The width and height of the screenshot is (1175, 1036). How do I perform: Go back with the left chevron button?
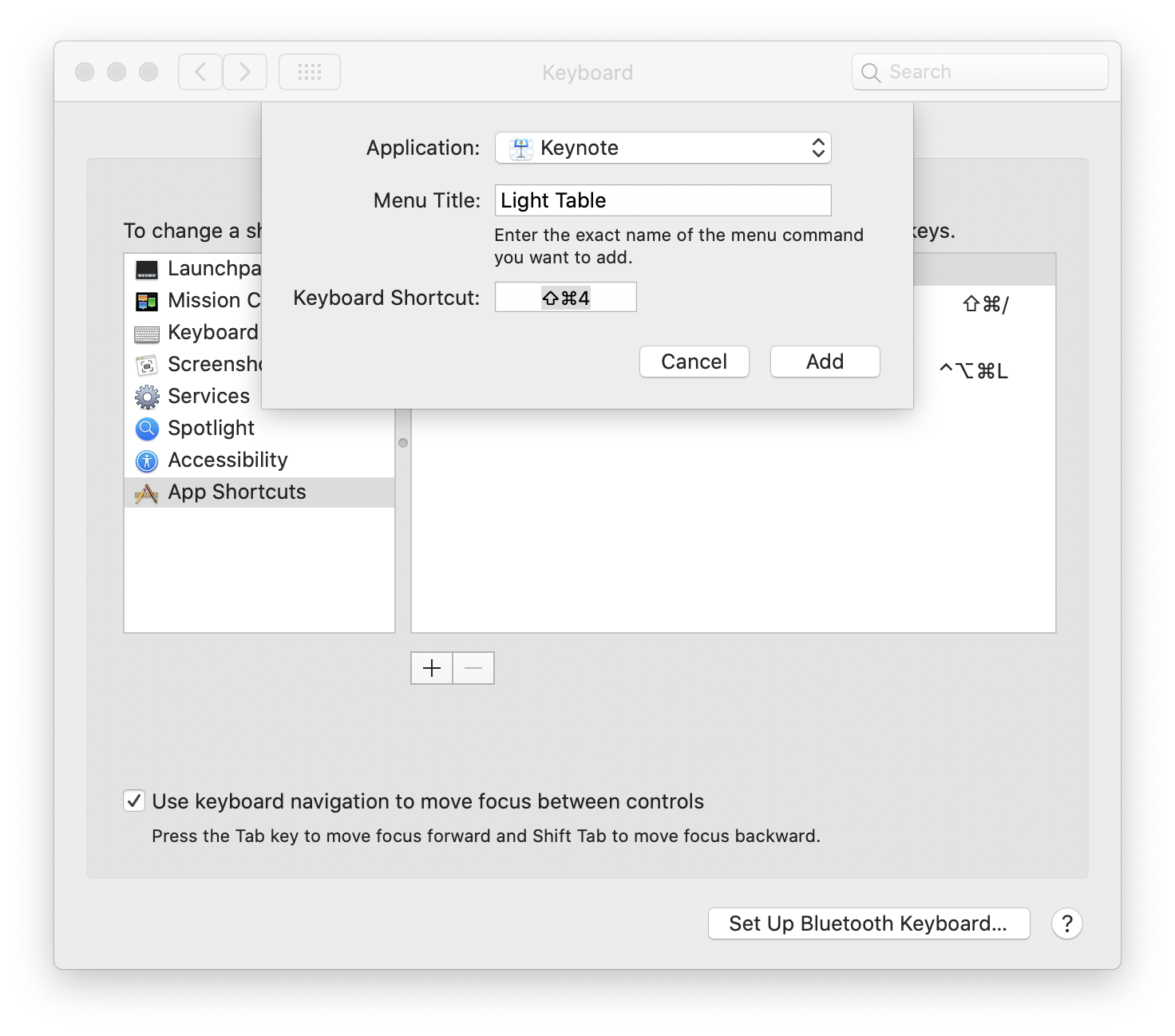tap(200, 72)
